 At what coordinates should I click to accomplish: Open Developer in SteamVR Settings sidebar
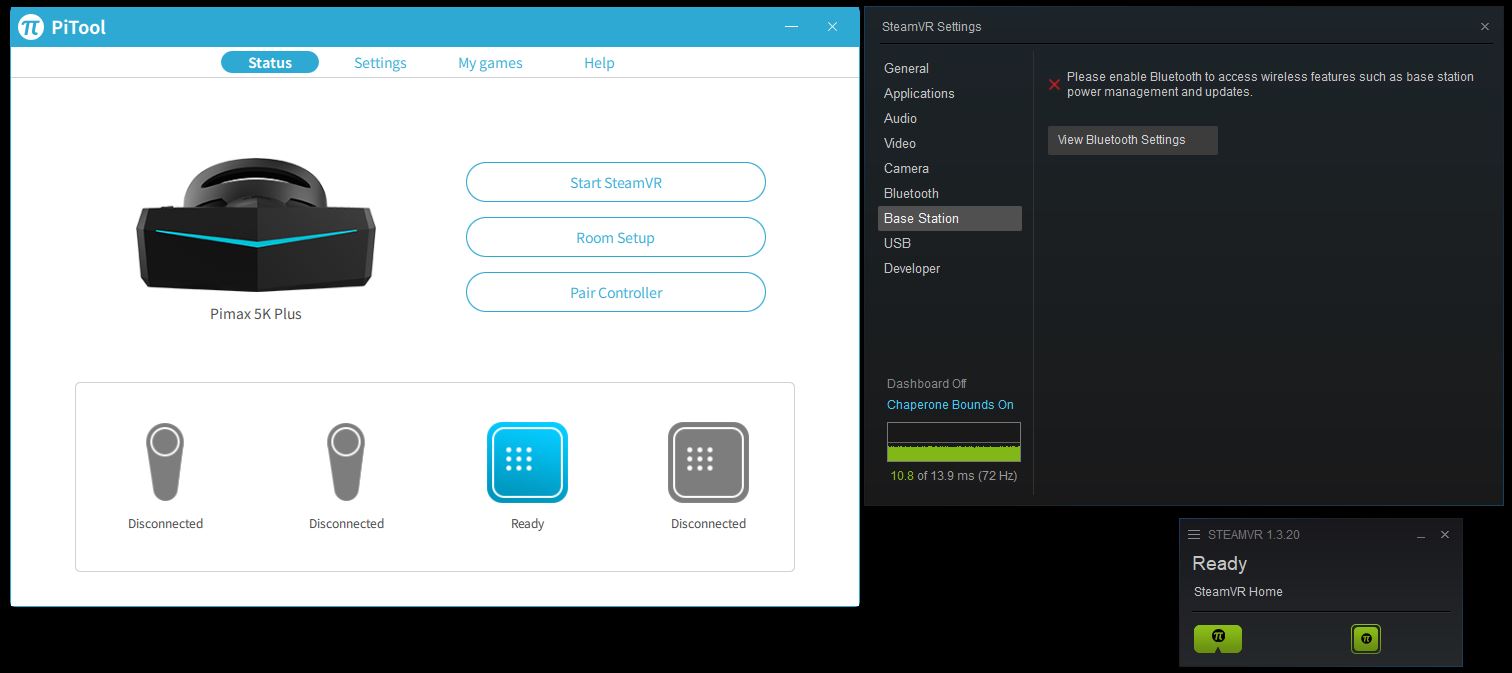point(912,268)
